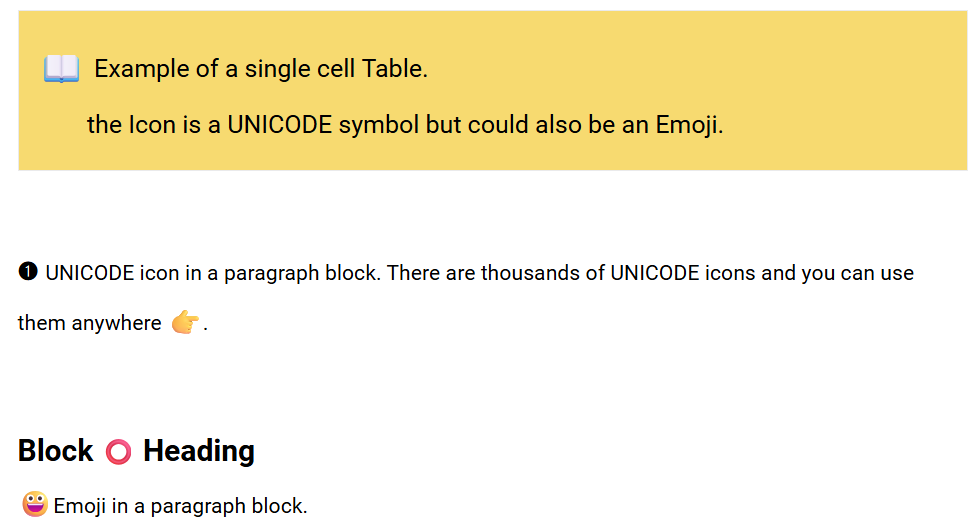The height and width of the screenshot is (530, 973).
Task: Click the grinning face emoji
Action: coord(34,505)
